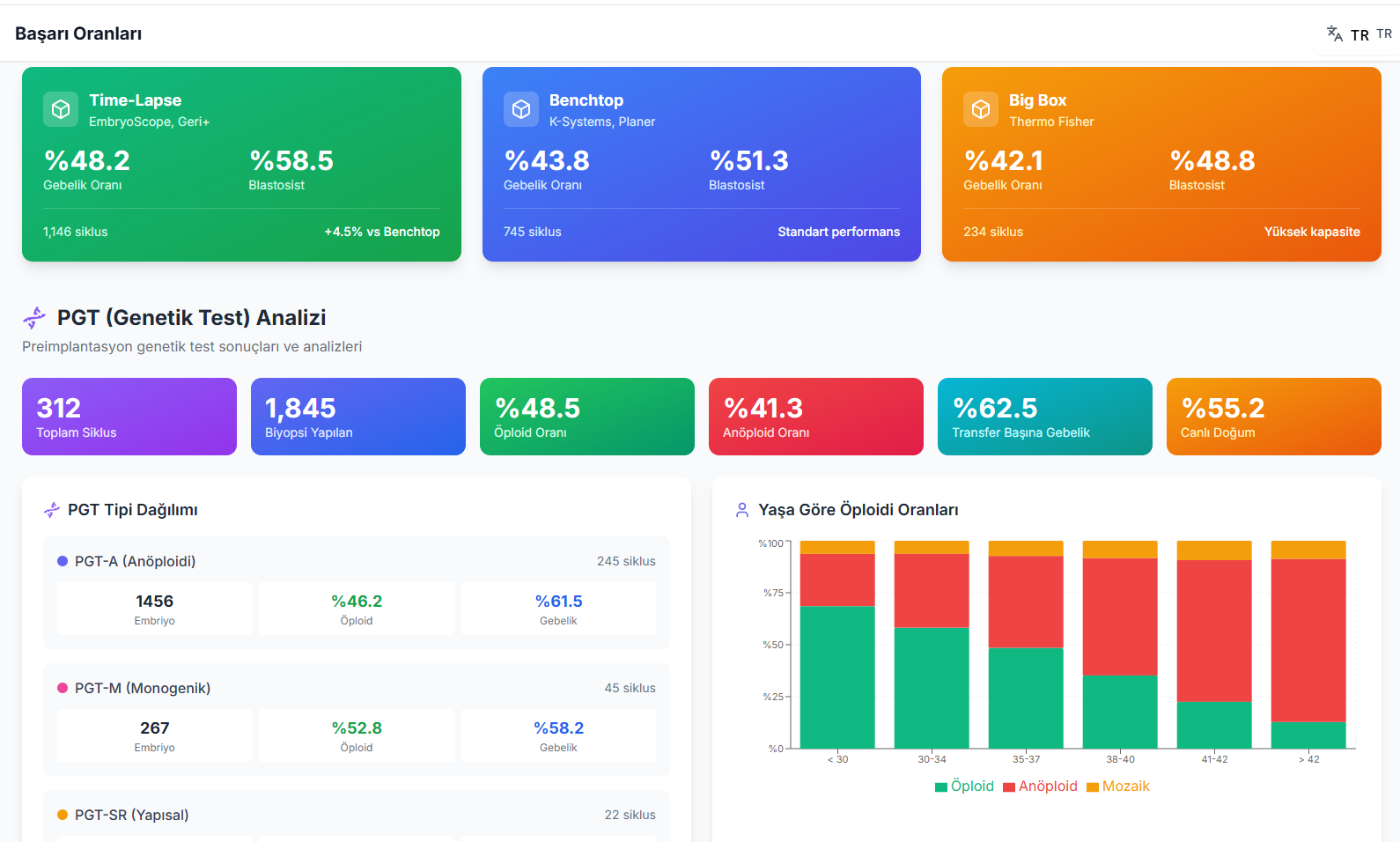Click the Benchtop cube icon
The height and width of the screenshot is (842, 1400).
(x=521, y=109)
